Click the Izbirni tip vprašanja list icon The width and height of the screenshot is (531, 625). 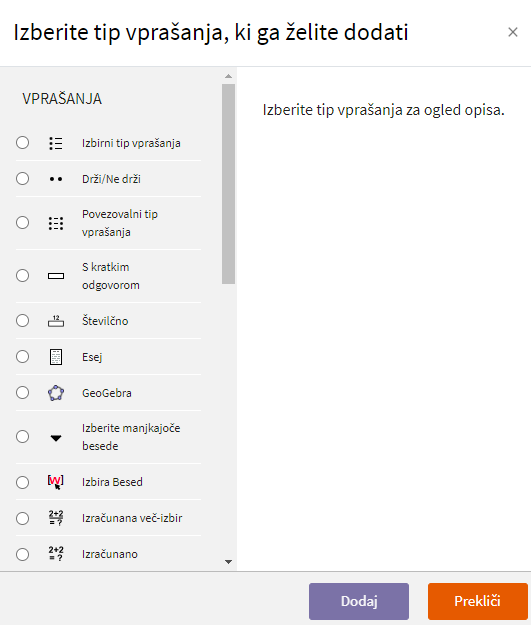56,143
